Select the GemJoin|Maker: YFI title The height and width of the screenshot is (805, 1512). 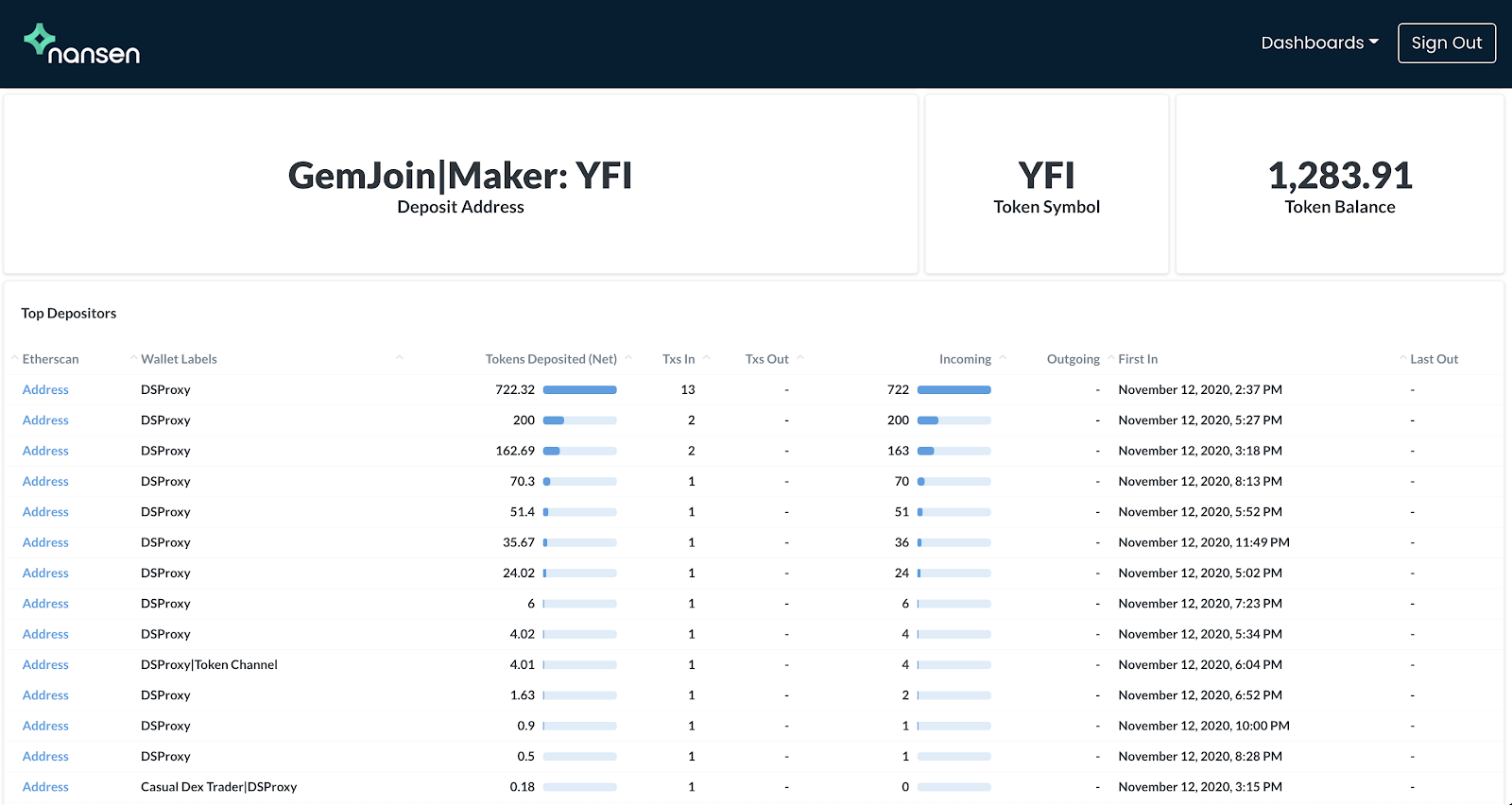[x=460, y=176]
